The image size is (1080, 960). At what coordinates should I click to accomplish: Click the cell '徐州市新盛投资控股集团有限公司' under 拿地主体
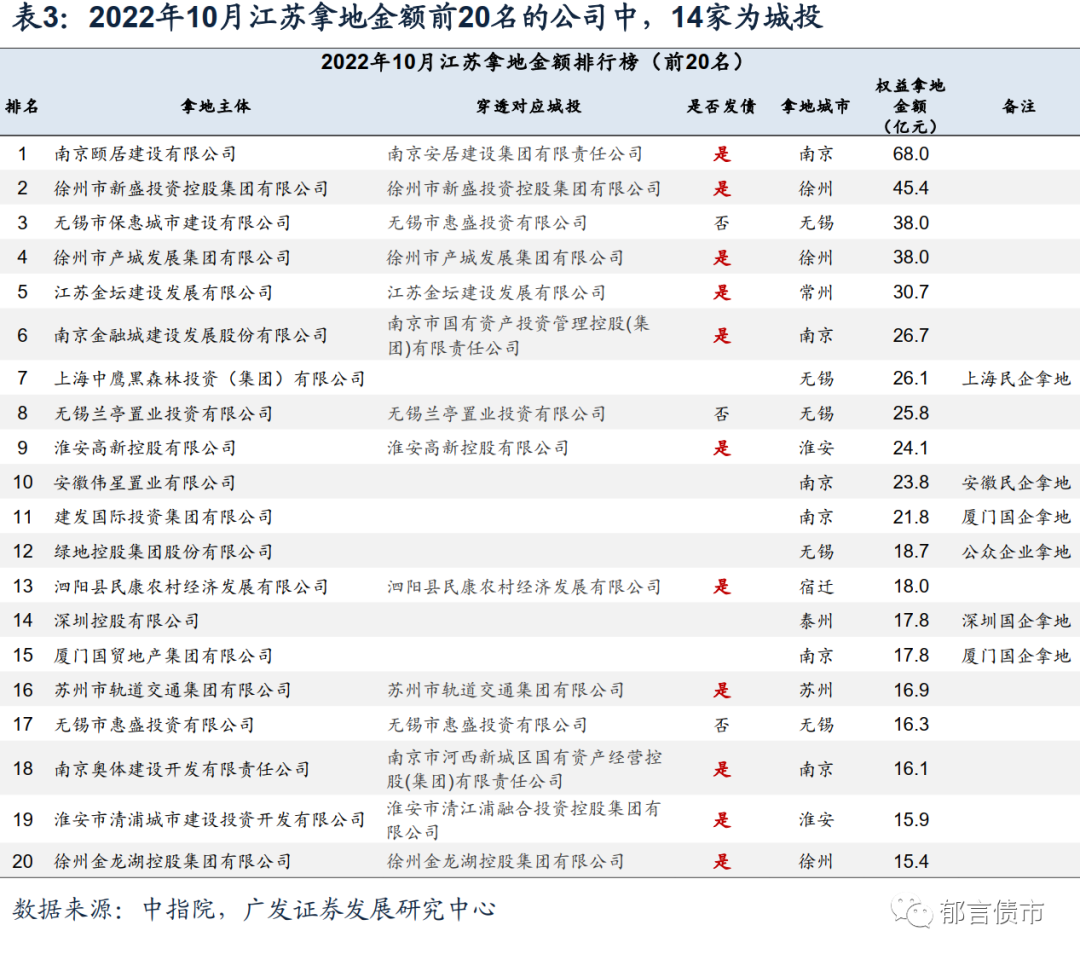pos(191,189)
